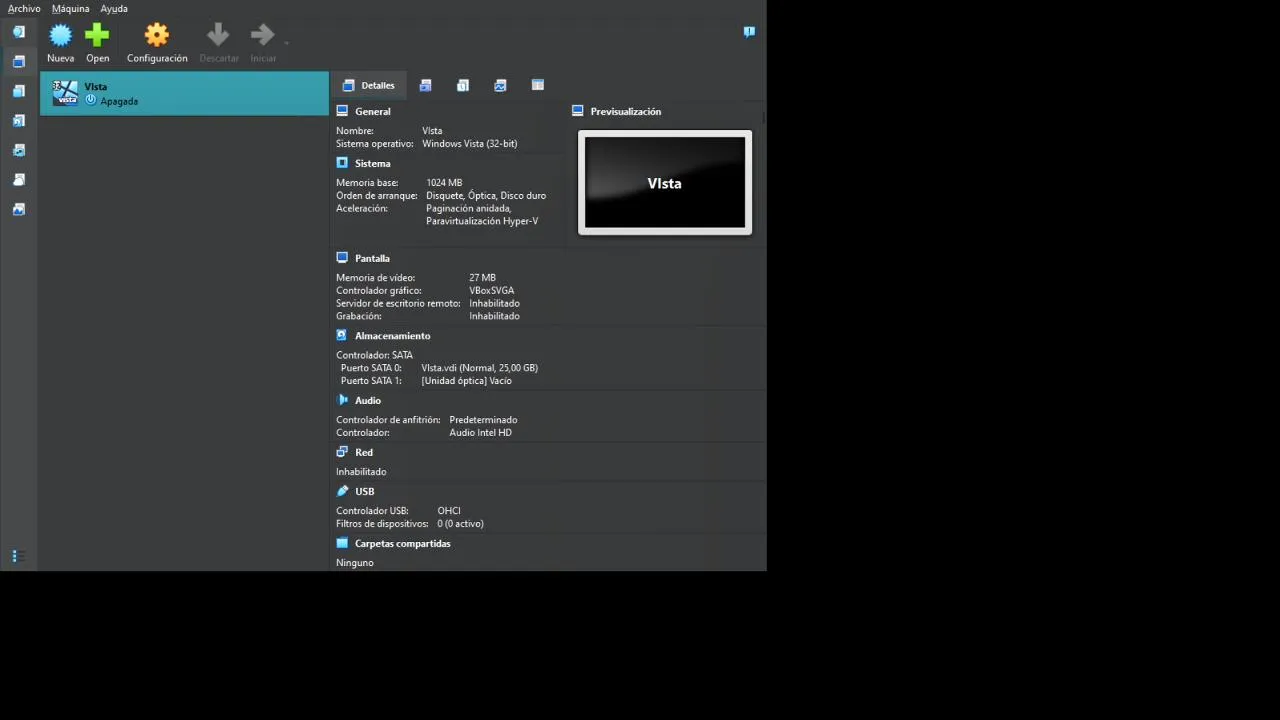Switch to the Detalles tab
This screenshot has height=720, width=1280.
click(x=369, y=85)
